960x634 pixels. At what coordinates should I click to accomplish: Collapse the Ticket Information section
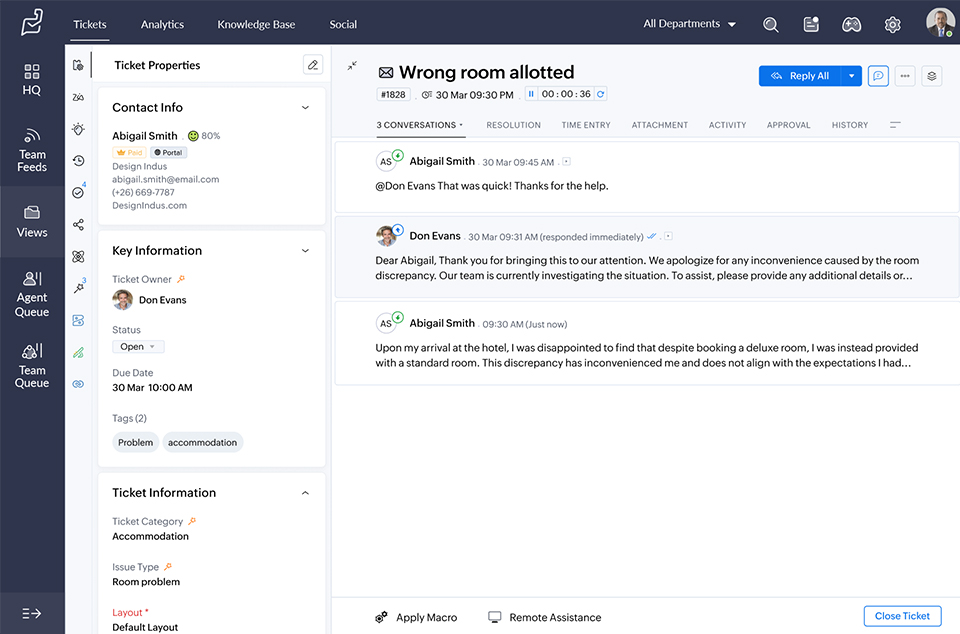point(305,493)
